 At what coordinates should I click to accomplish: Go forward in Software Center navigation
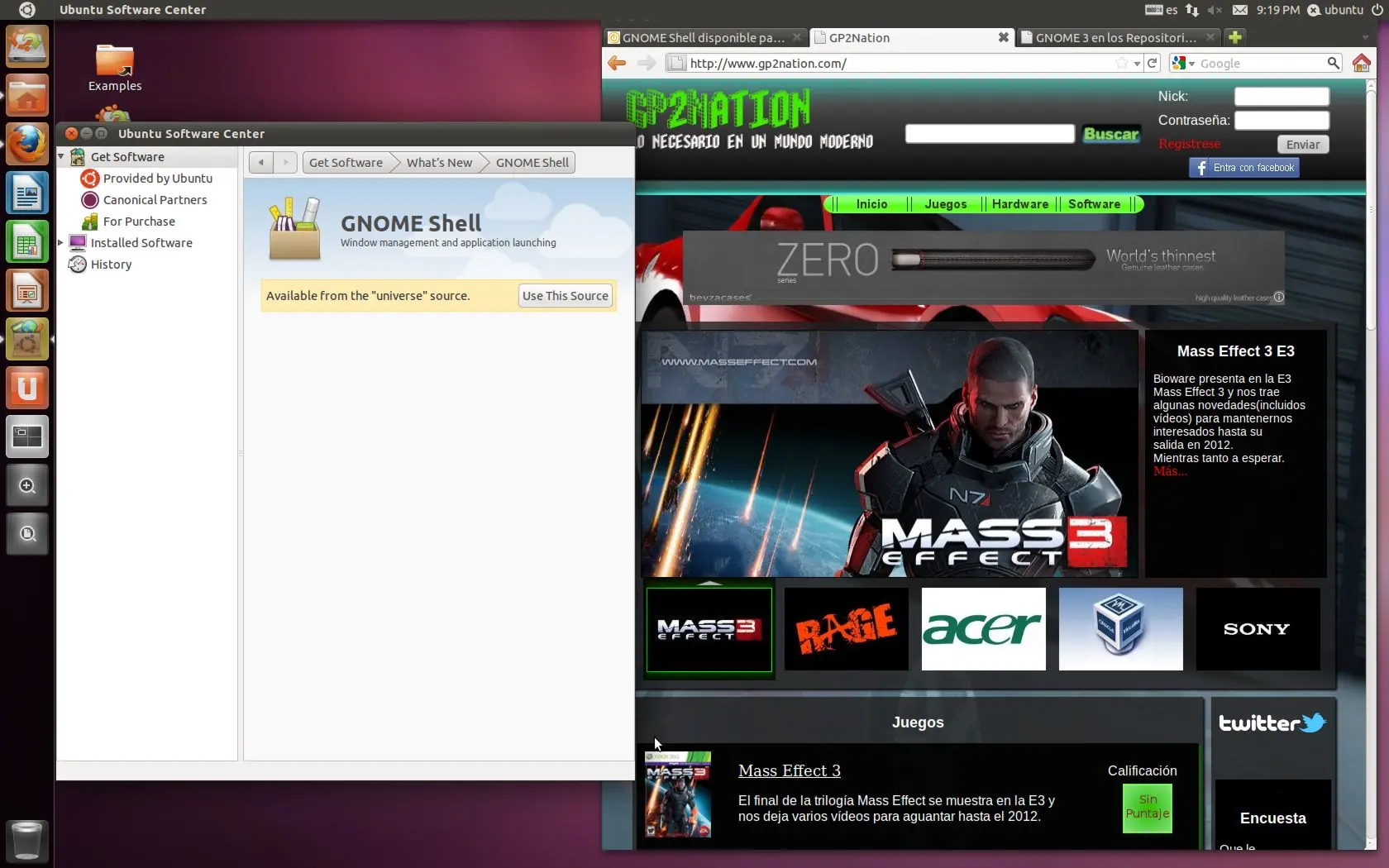[x=285, y=163]
